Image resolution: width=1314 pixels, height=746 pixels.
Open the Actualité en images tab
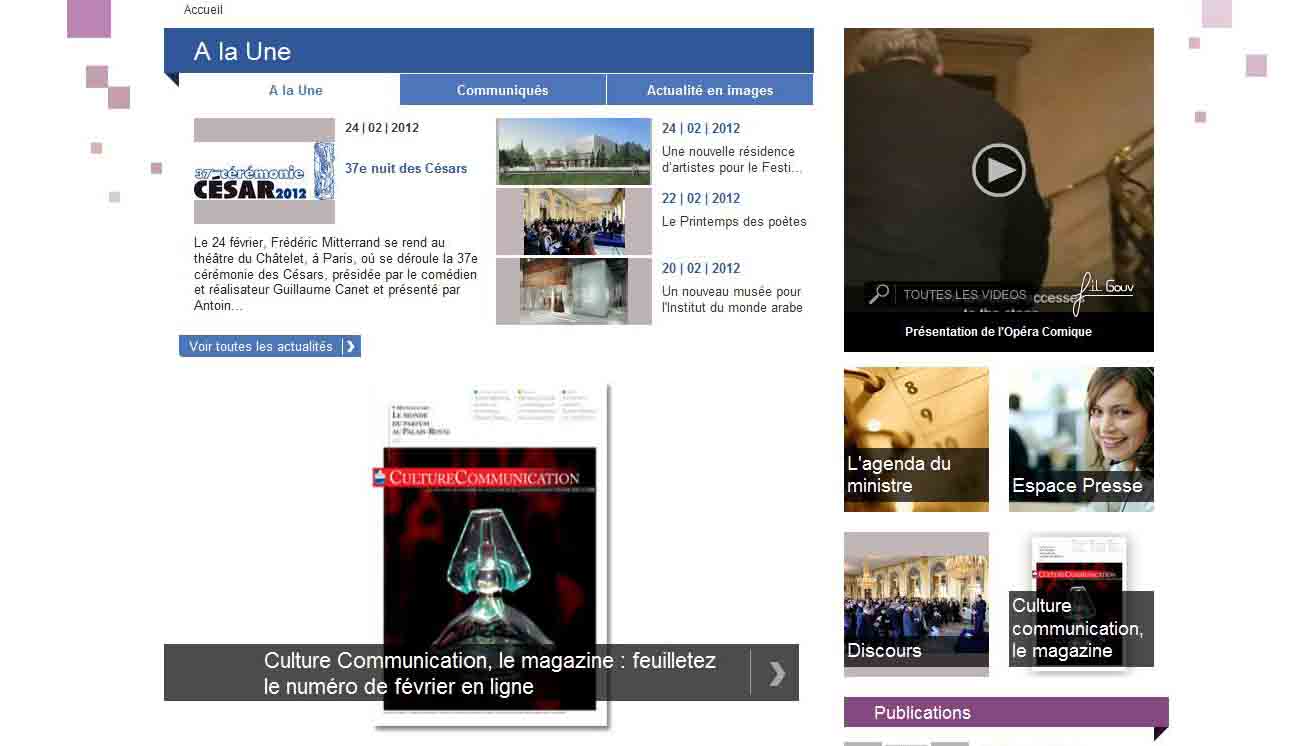coord(709,90)
